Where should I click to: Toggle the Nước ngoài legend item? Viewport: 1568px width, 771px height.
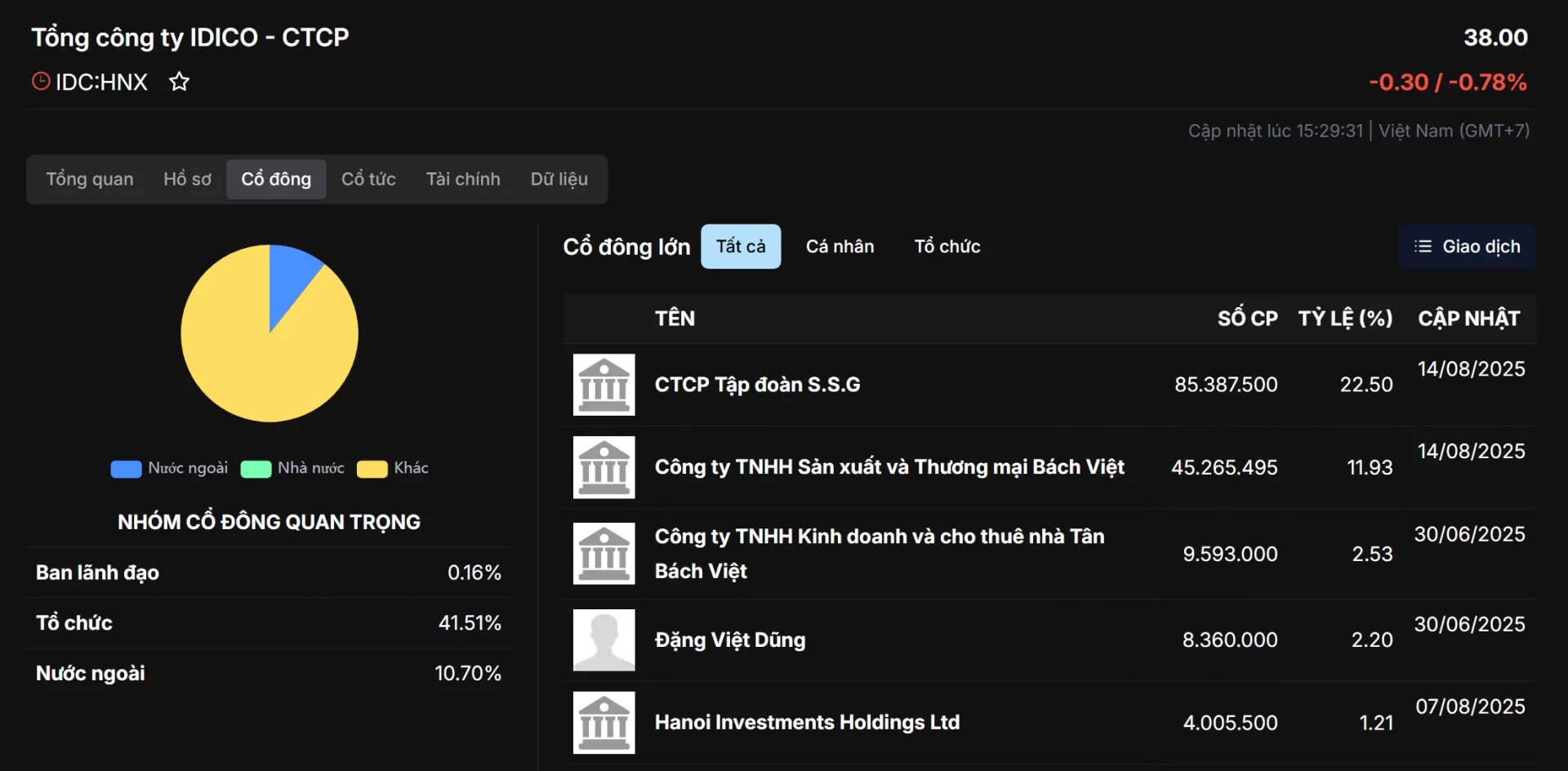coord(170,469)
